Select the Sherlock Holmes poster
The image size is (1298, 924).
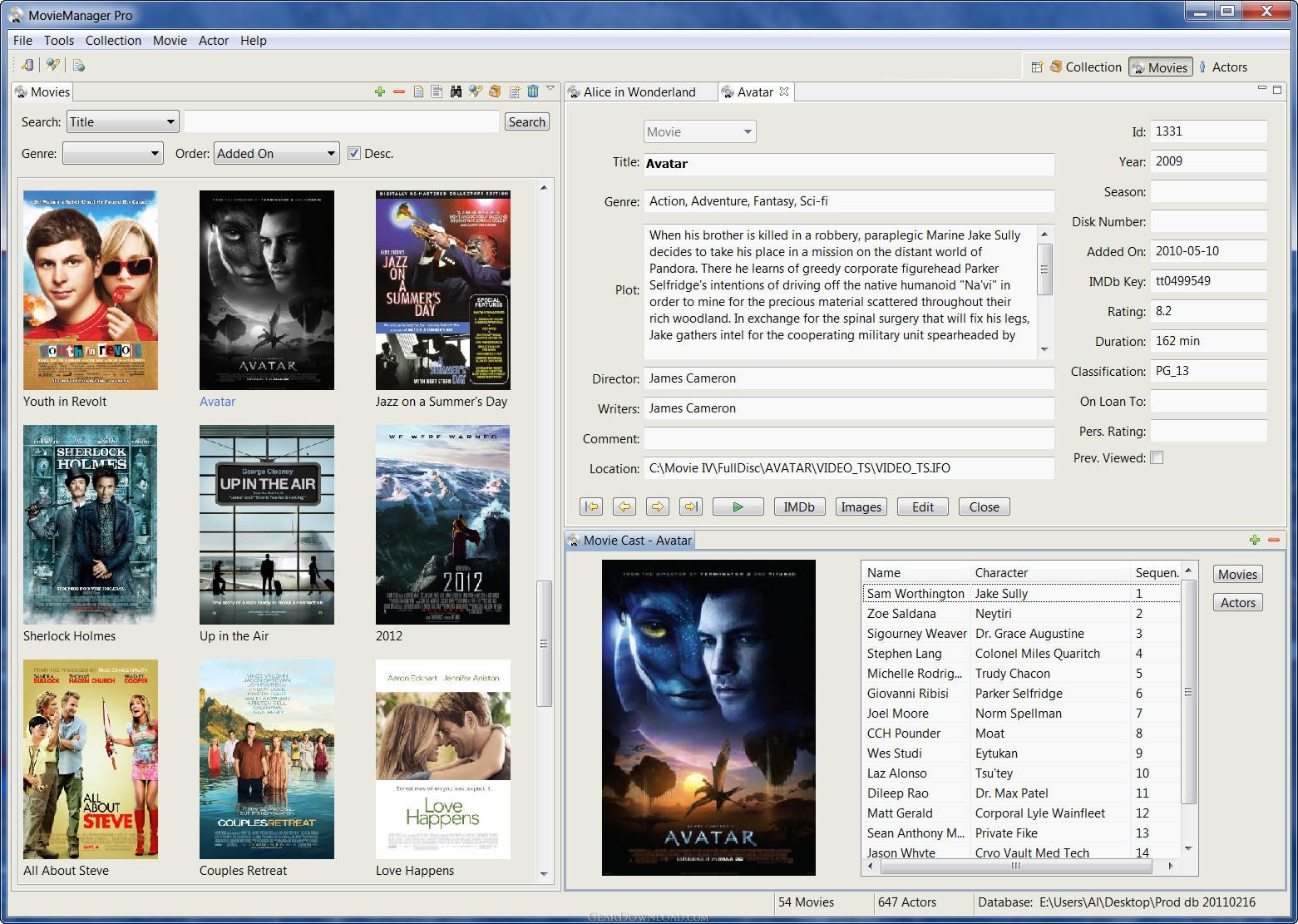(x=90, y=525)
